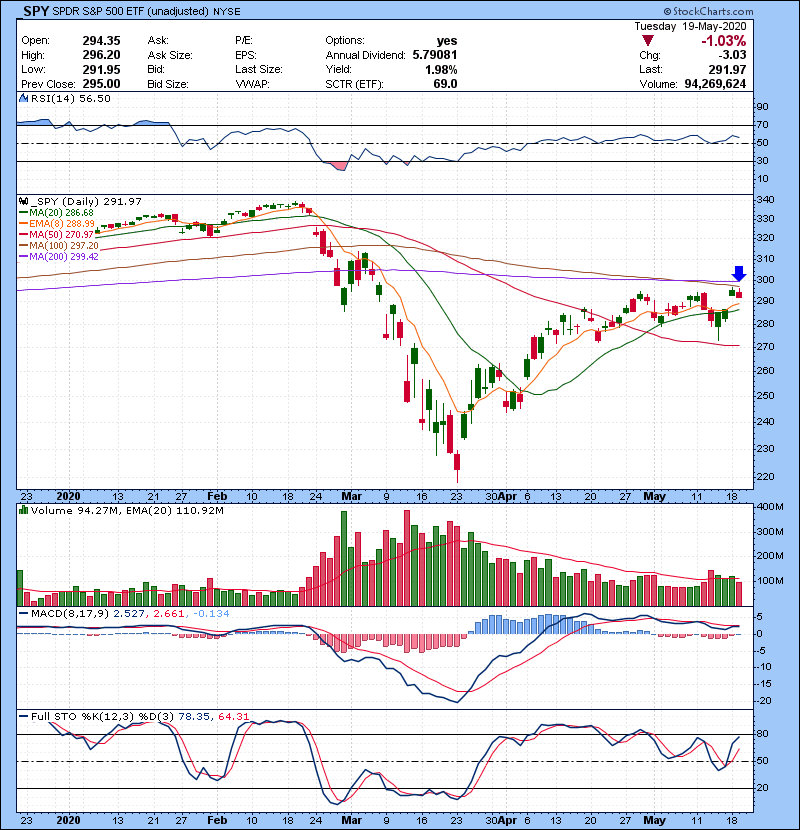Click the -1.03% percent change value
800x830 pixels.
723,41
